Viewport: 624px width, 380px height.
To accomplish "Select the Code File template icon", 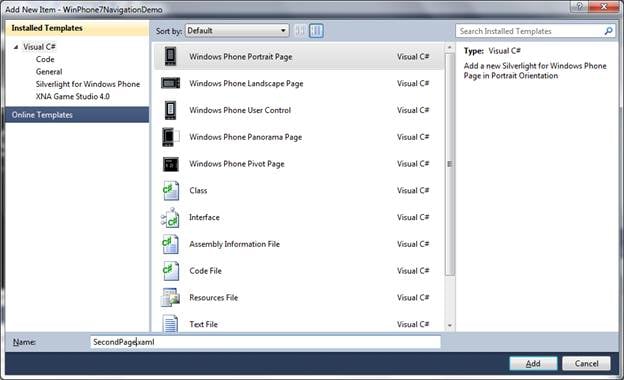I will click(171, 271).
